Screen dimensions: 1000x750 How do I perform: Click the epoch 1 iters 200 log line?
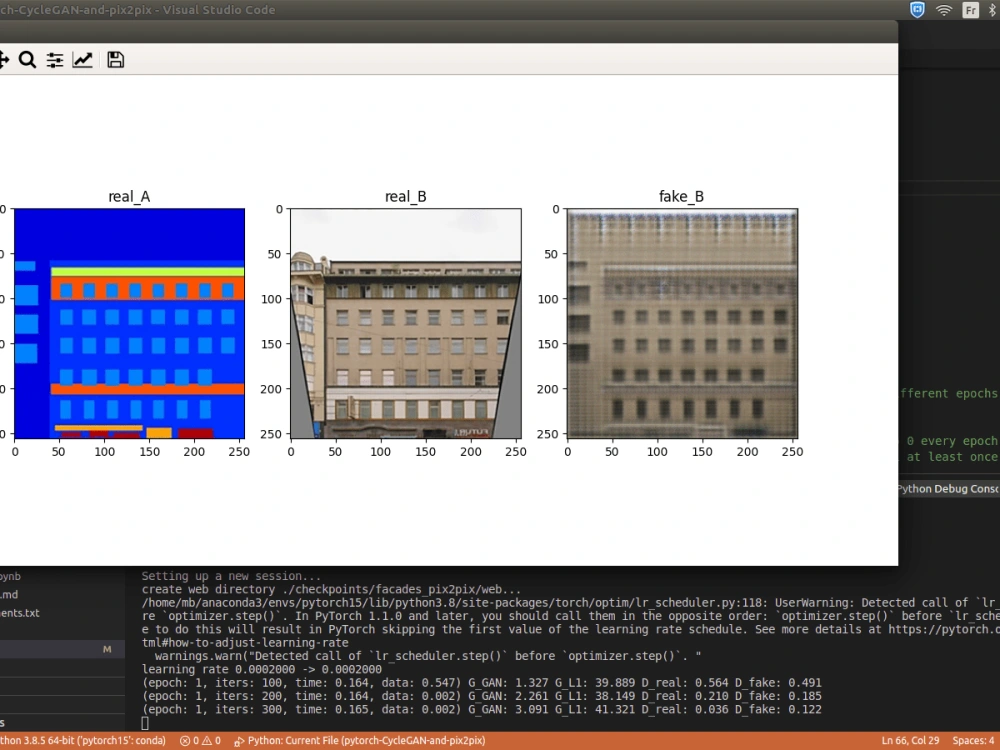click(482, 696)
